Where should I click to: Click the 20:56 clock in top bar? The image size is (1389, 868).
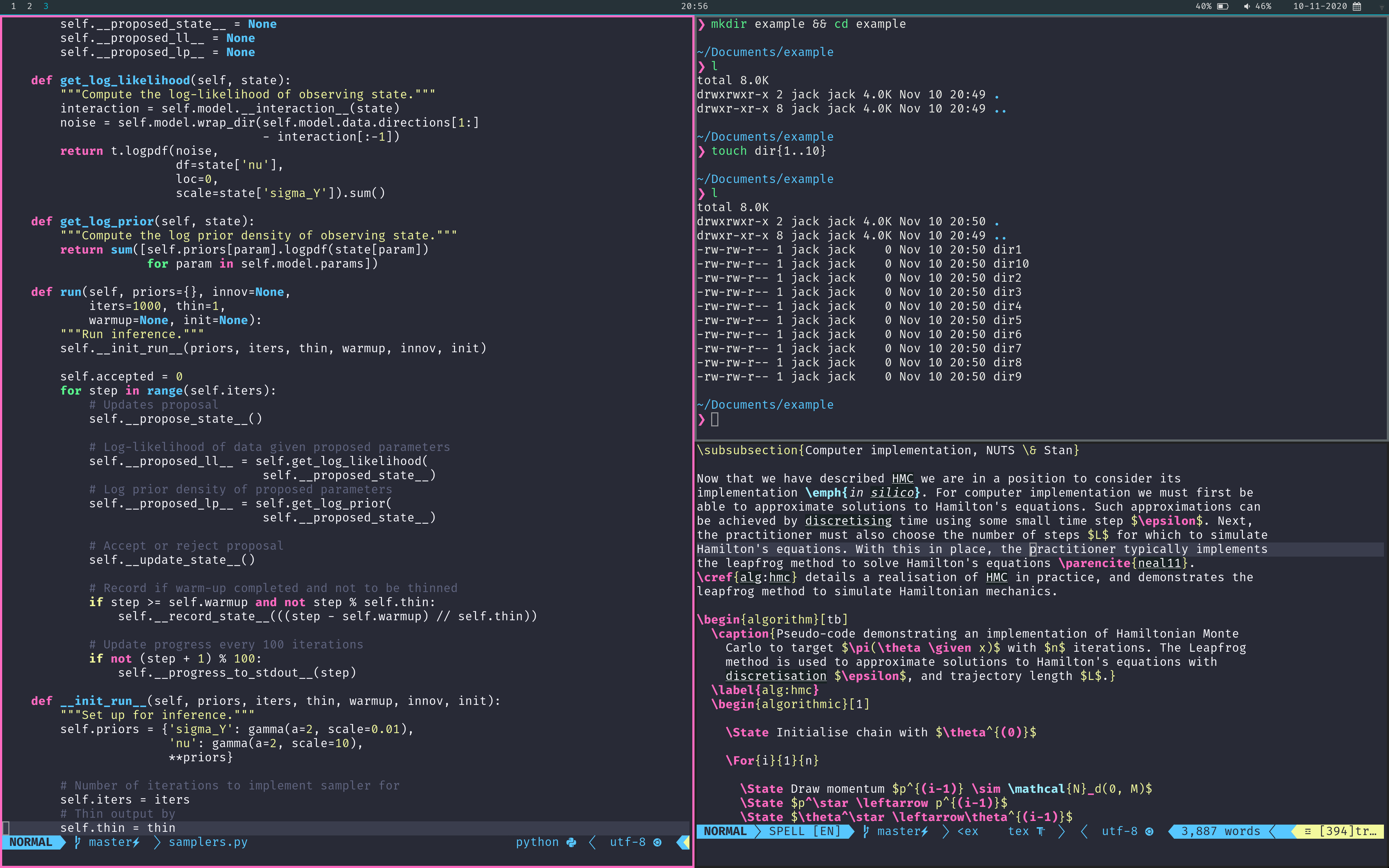(x=694, y=6)
